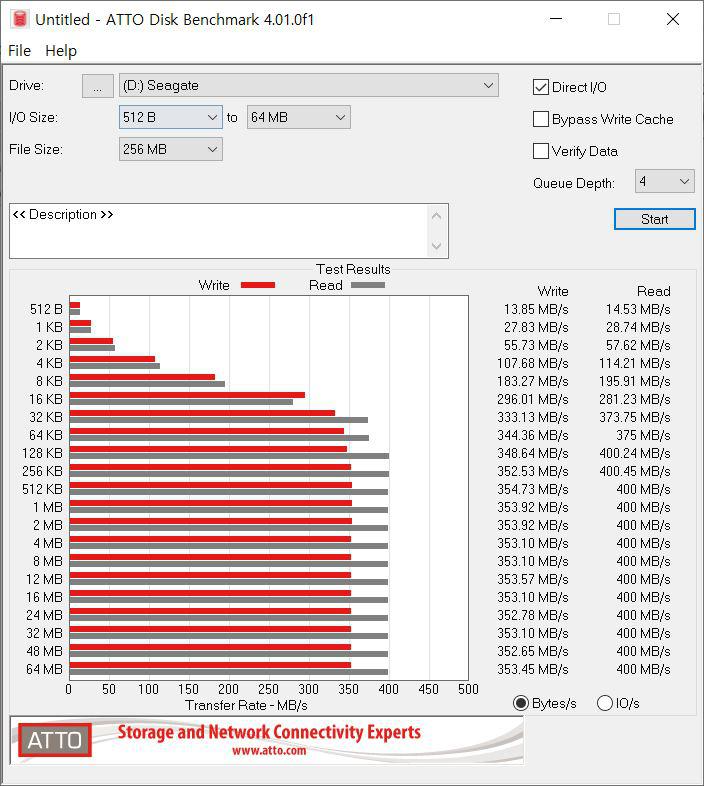The image size is (704, 786).
Task: Click the 400.45 MB/s read result
Action: 634,472
